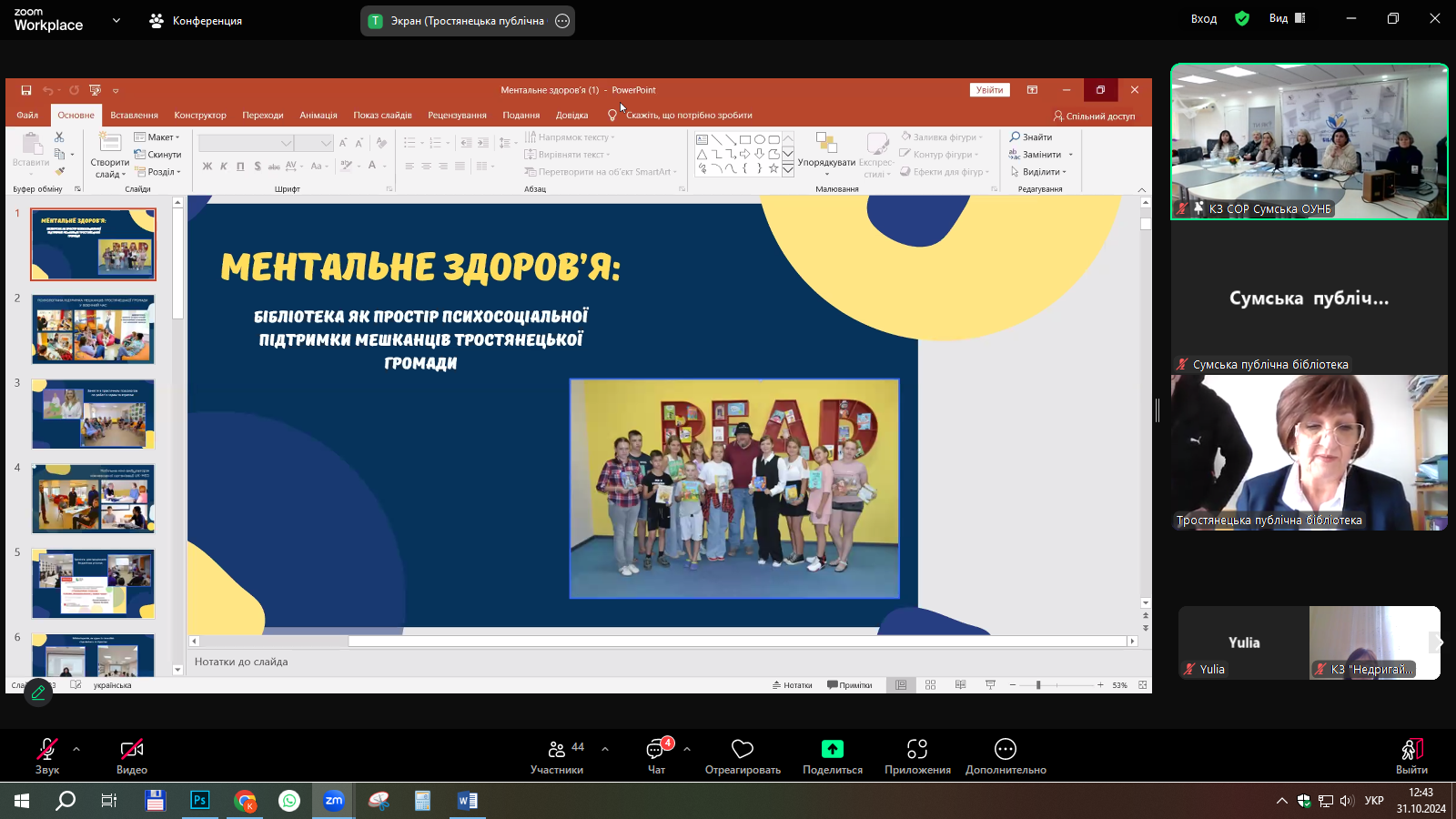This screenshot has height=819, width=1456.
Task: Click the annotation pencil icon
Action: 38,693
